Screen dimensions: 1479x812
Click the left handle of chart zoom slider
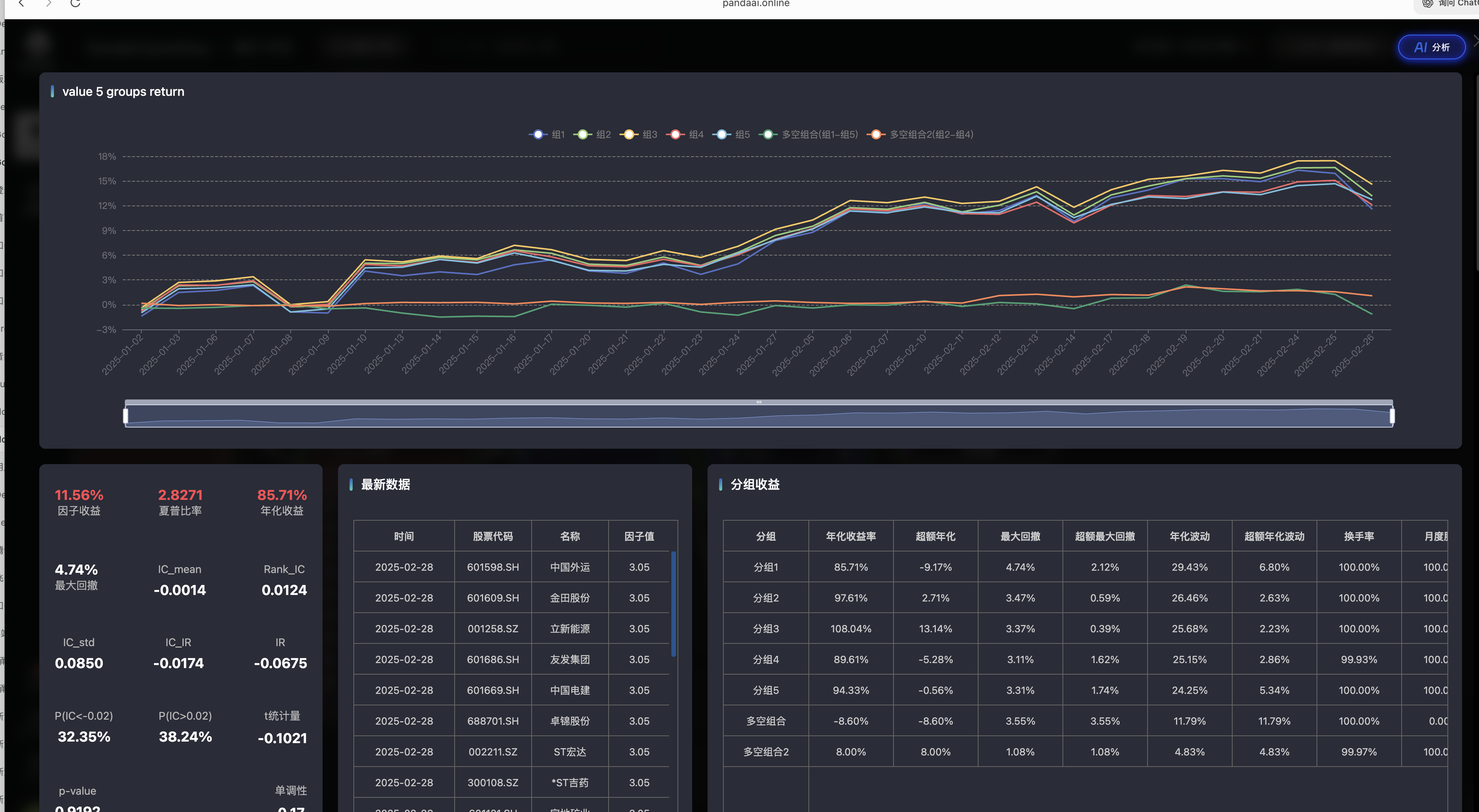click(x=126, y=416)
